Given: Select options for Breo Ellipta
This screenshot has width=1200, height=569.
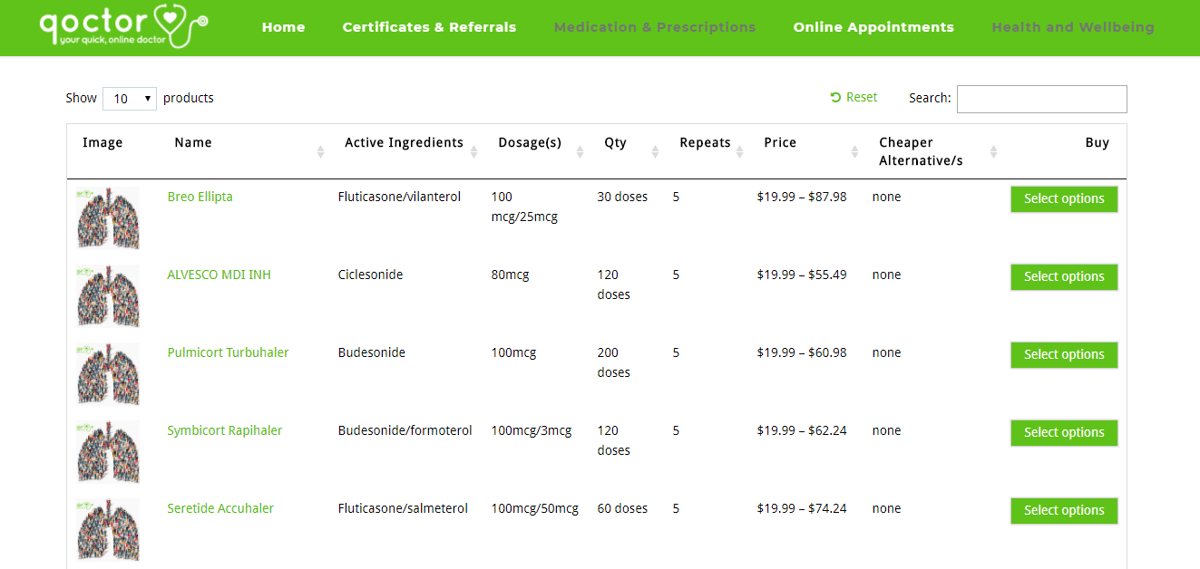Looking at the screenshot, I should 1064,199.
